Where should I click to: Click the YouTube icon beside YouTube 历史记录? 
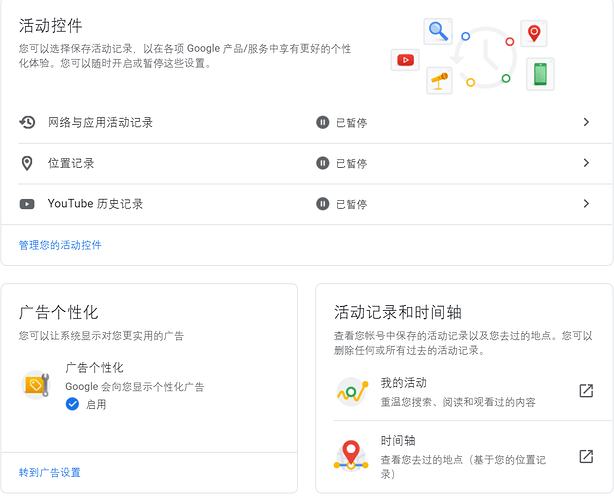[x=27, y=204]
